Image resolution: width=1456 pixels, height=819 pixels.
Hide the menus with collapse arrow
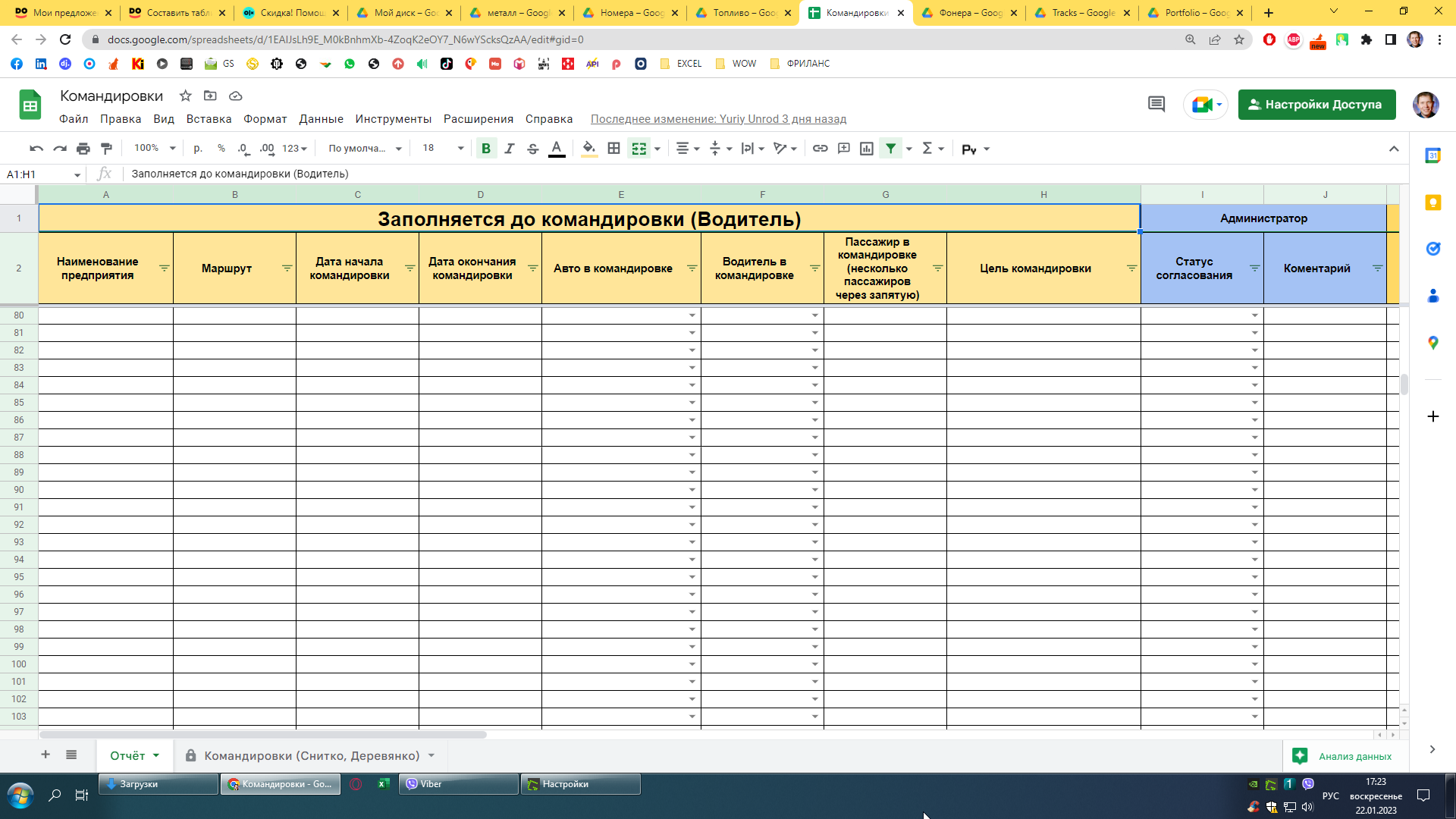tap(1394, 149)
